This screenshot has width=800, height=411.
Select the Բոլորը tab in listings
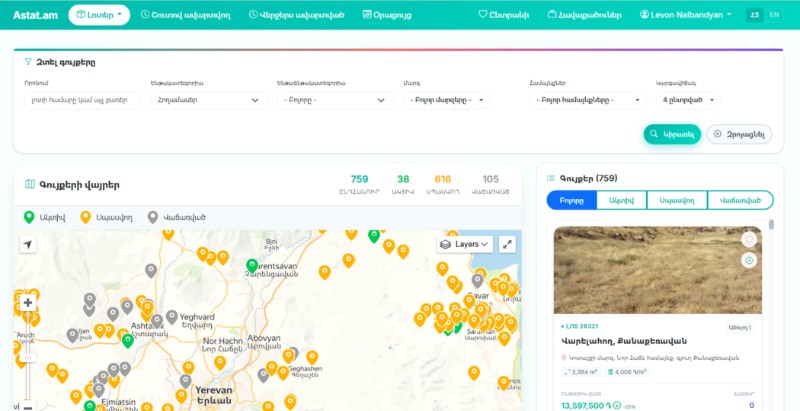click(x=571, y=200)
